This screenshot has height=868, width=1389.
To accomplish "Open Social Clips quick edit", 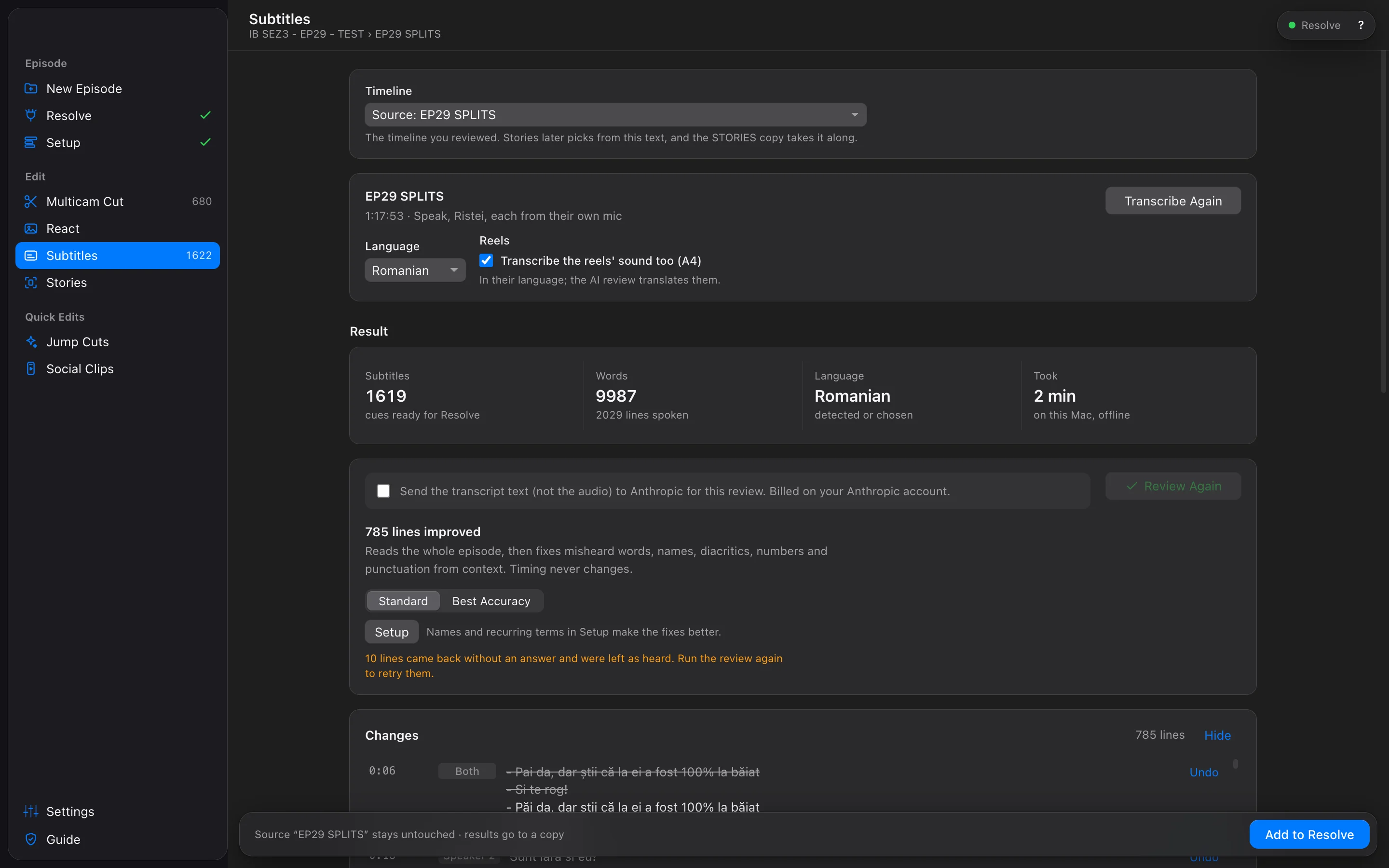I will point(118,368).
